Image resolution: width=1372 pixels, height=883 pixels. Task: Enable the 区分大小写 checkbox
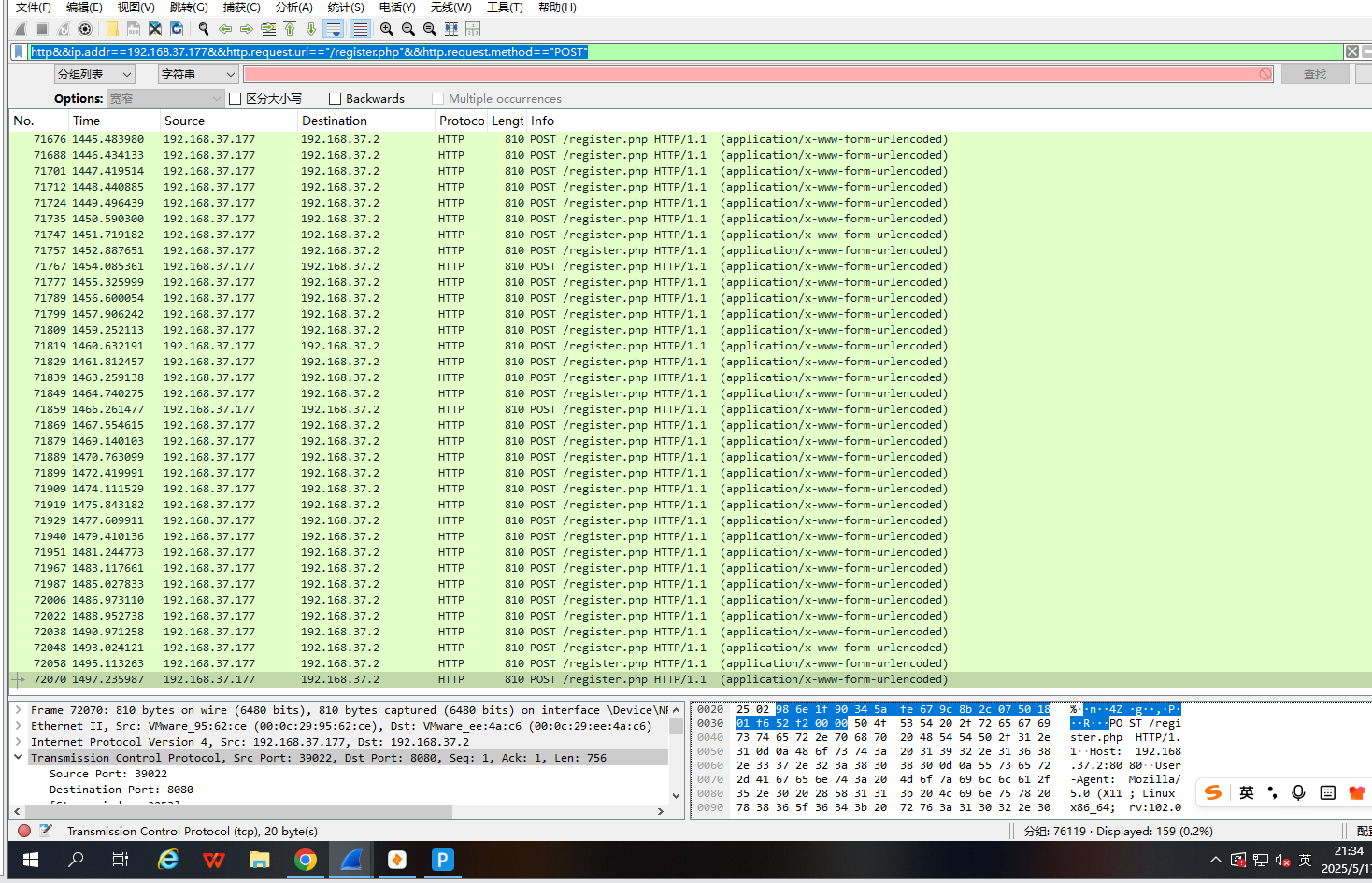[236, 99]
